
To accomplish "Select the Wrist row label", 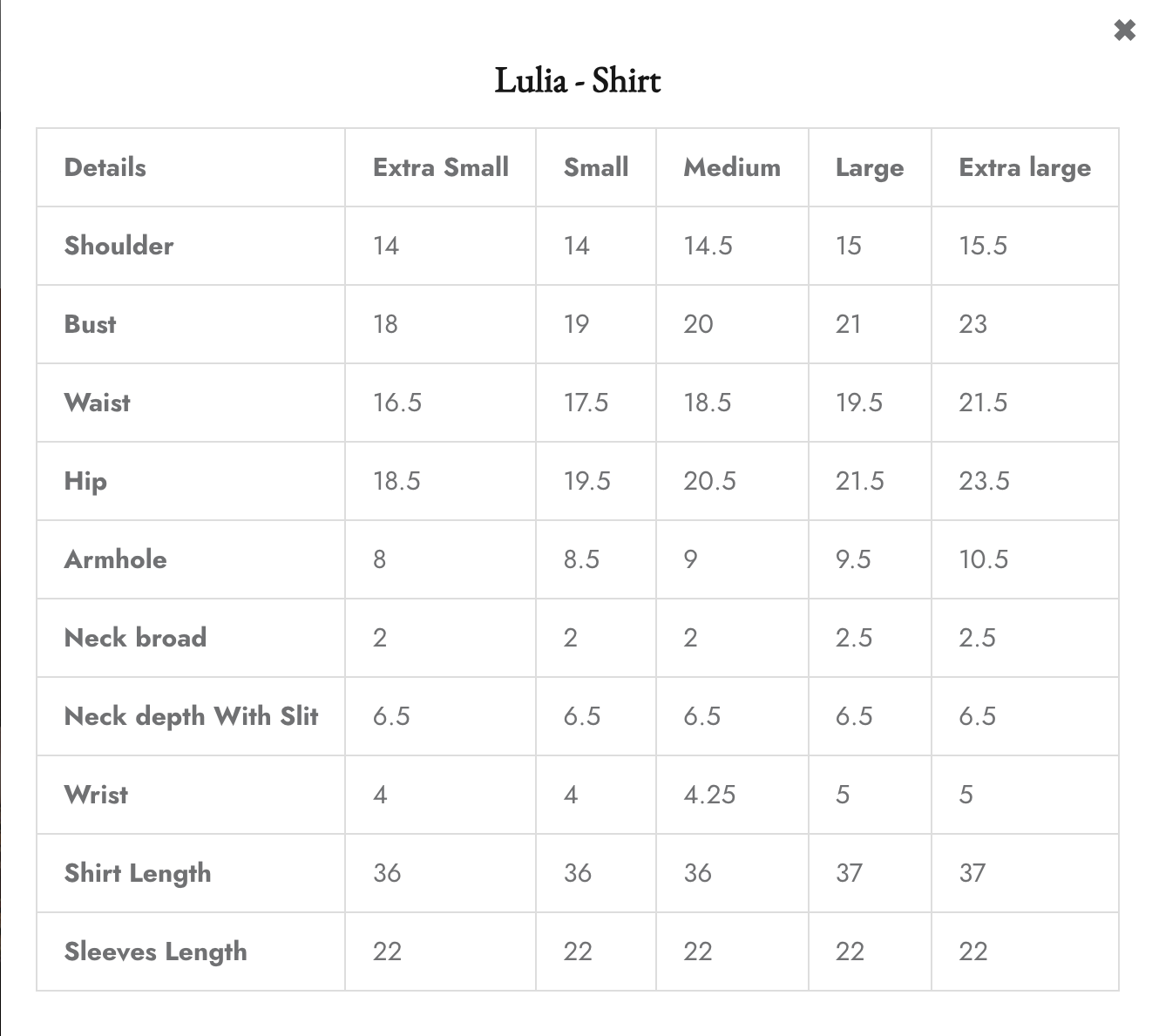I will click(96, 795).
